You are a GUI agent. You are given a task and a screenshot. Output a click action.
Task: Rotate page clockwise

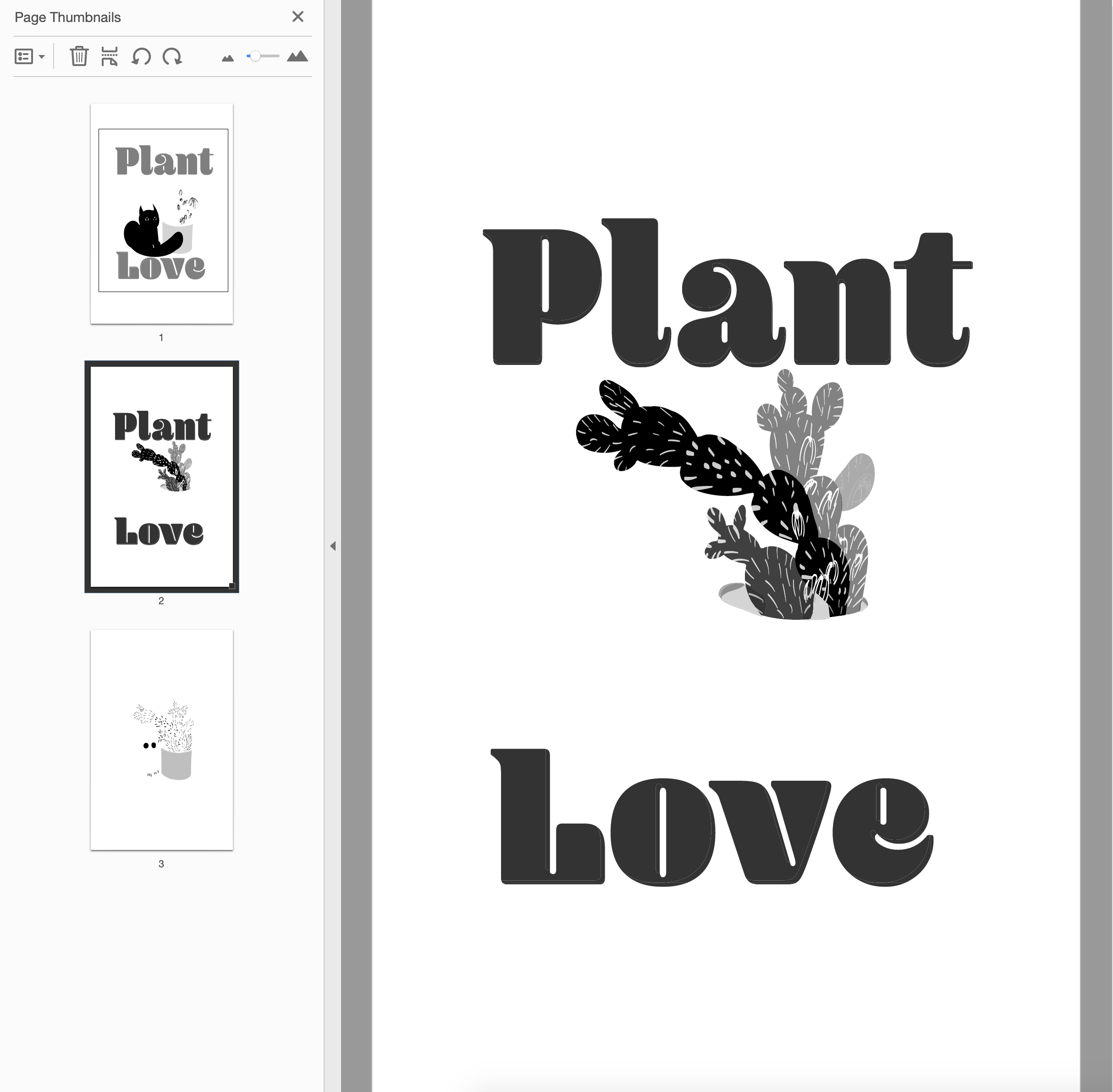pyautogui.click(x=172, y=56)
